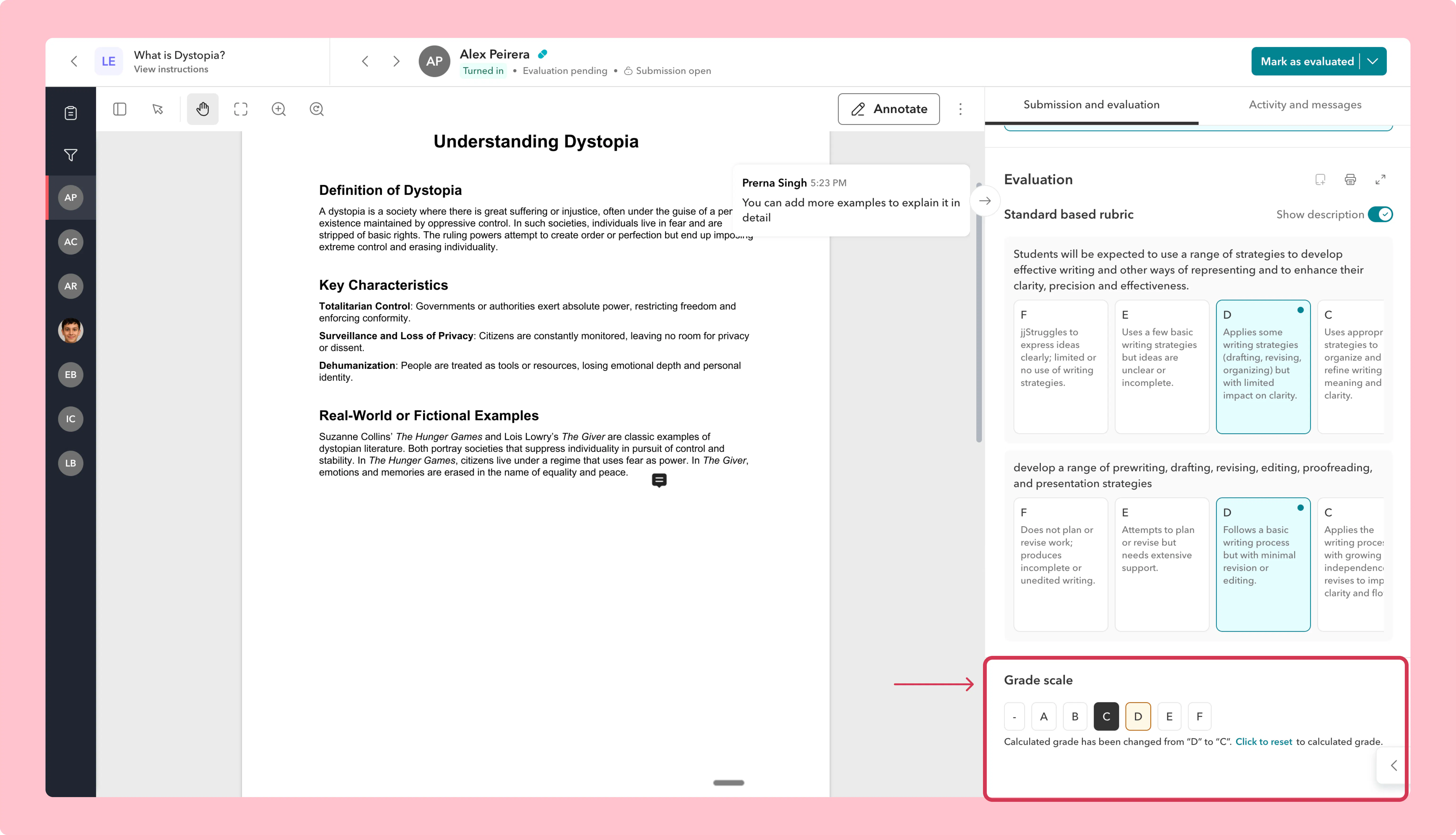Select student LB in the sidebar
This screenshot has width=1456, height=835.
[x=71, y=463]
